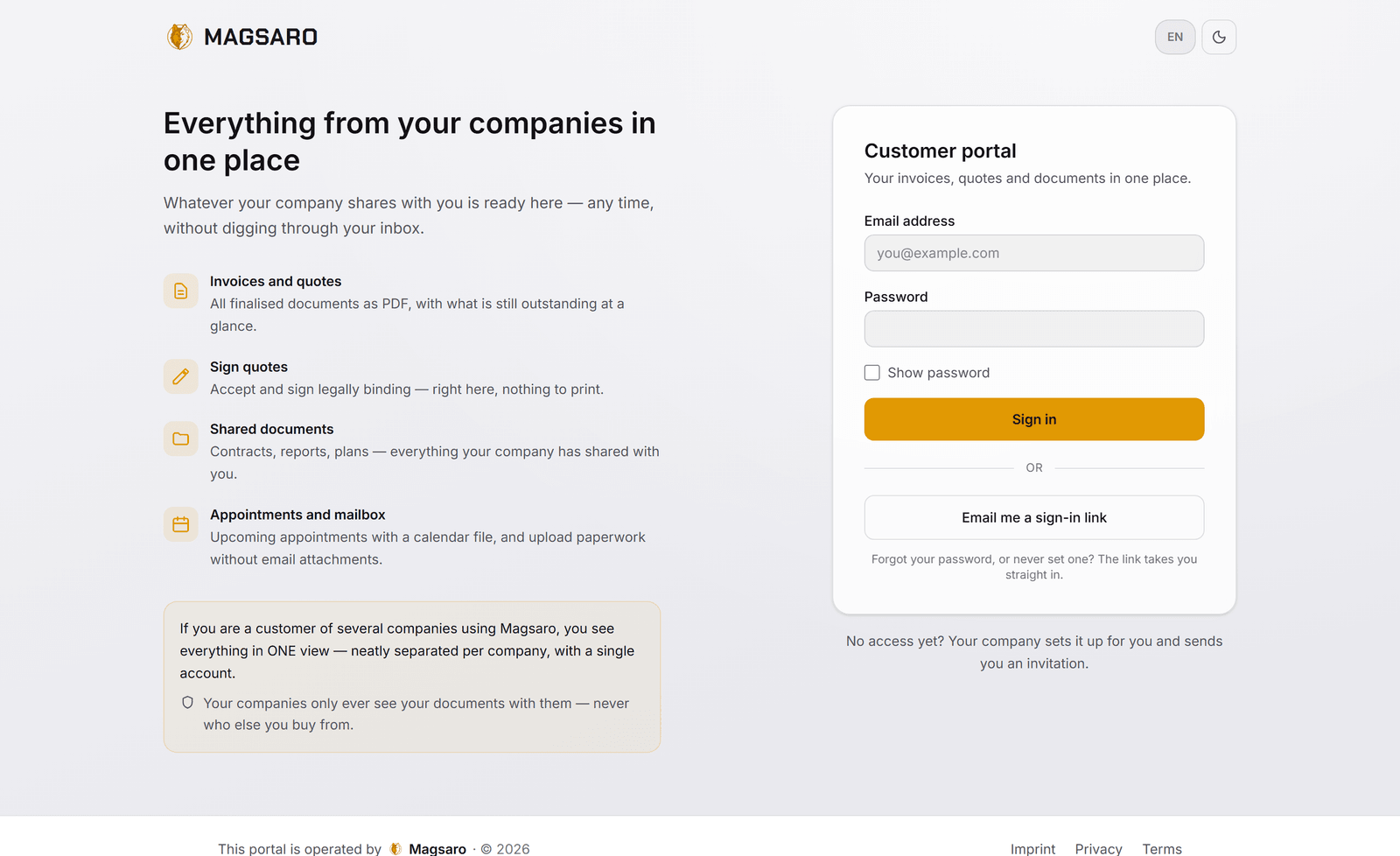The height and width of the screenshot is (856, 1400).
Task: Click the Sign in button
Action: coord(1034,419)
